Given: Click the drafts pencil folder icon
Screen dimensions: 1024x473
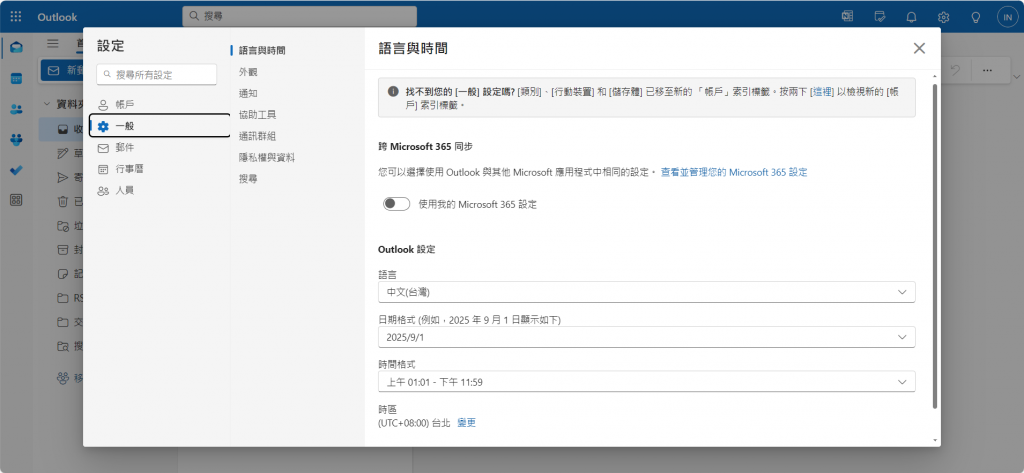Looking at the screenshot, I should click(63, 154).
